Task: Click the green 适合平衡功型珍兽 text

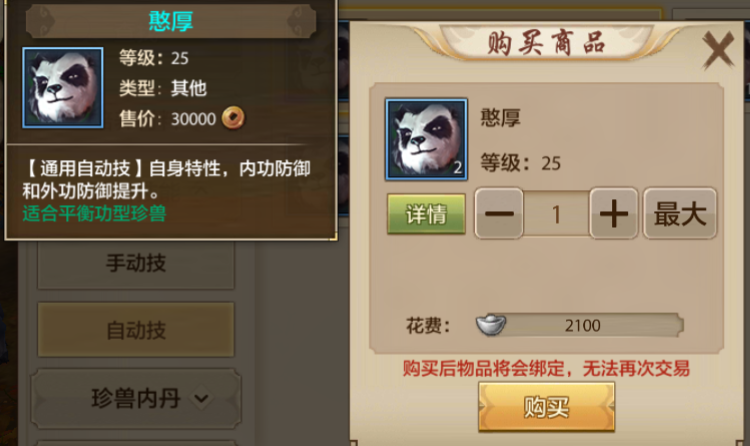Action: 94,213
